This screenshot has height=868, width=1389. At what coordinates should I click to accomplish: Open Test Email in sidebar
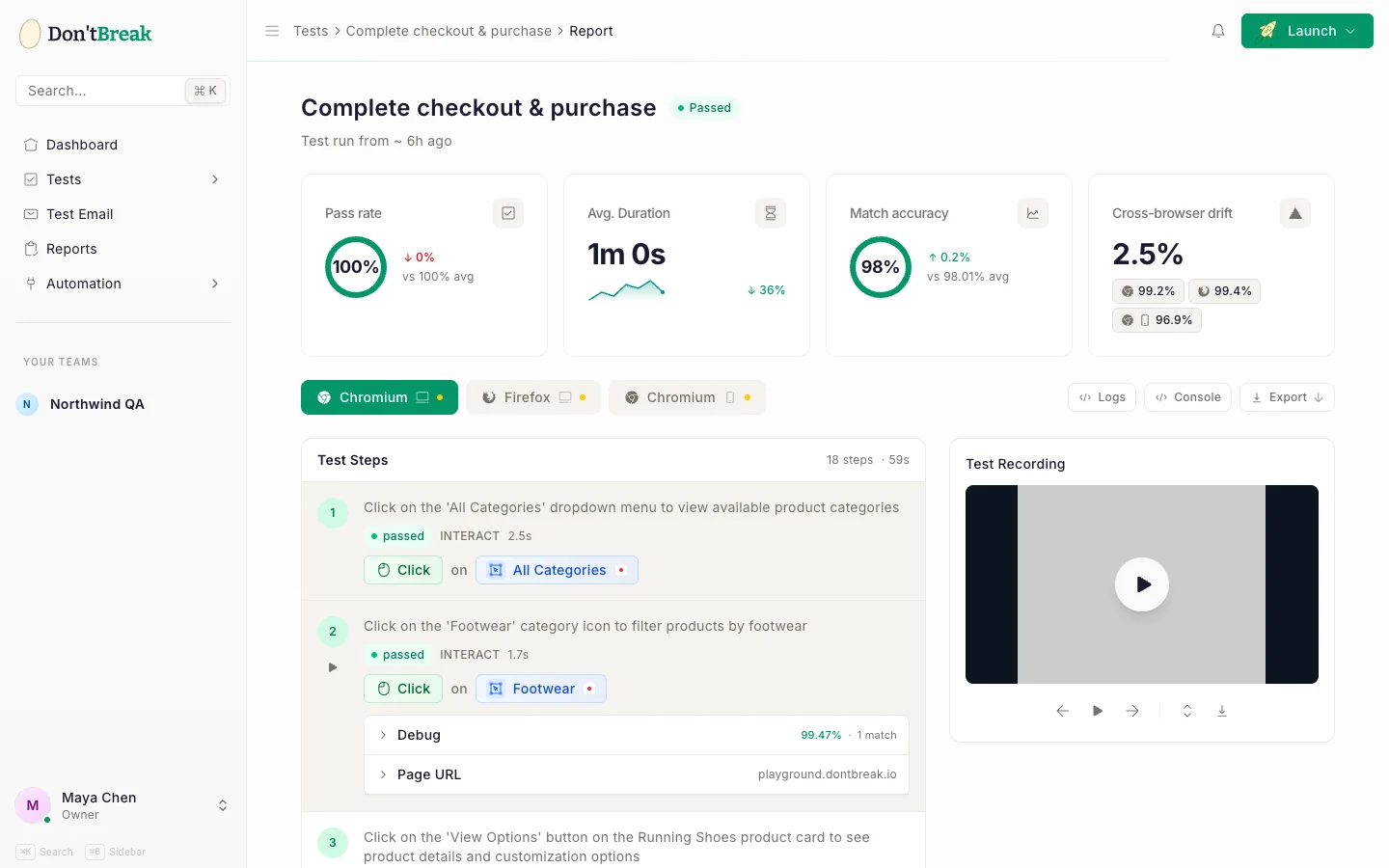click(123, 214)
